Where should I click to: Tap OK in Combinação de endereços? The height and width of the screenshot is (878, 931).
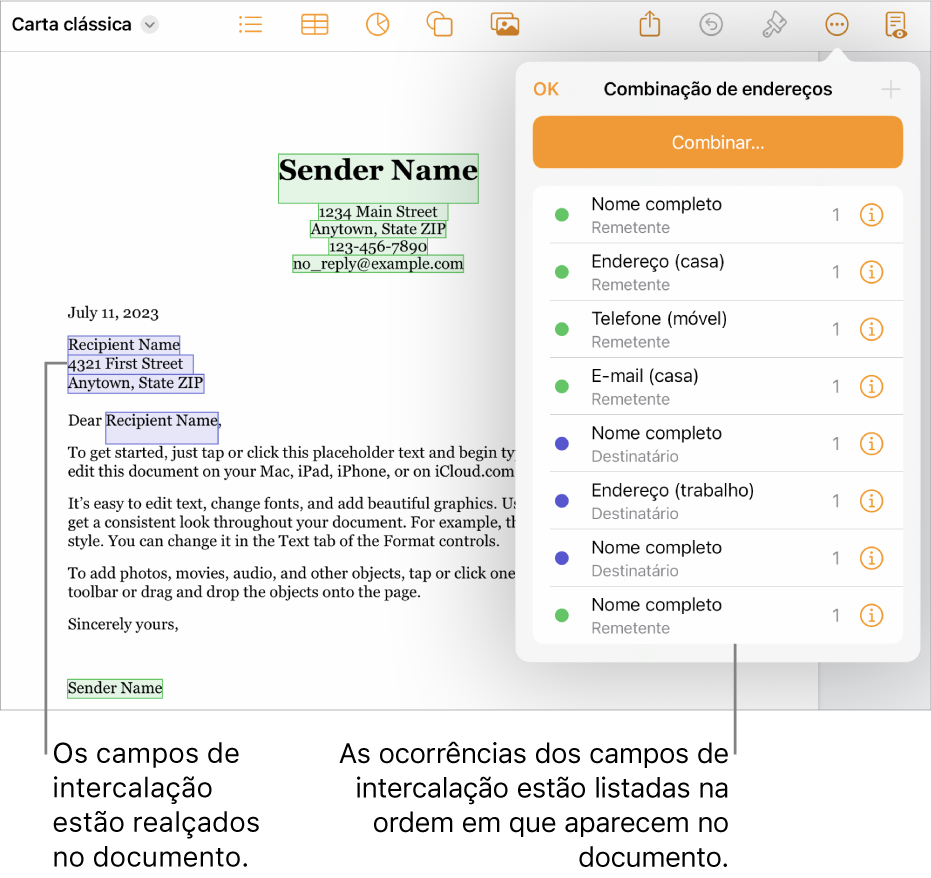546,89
